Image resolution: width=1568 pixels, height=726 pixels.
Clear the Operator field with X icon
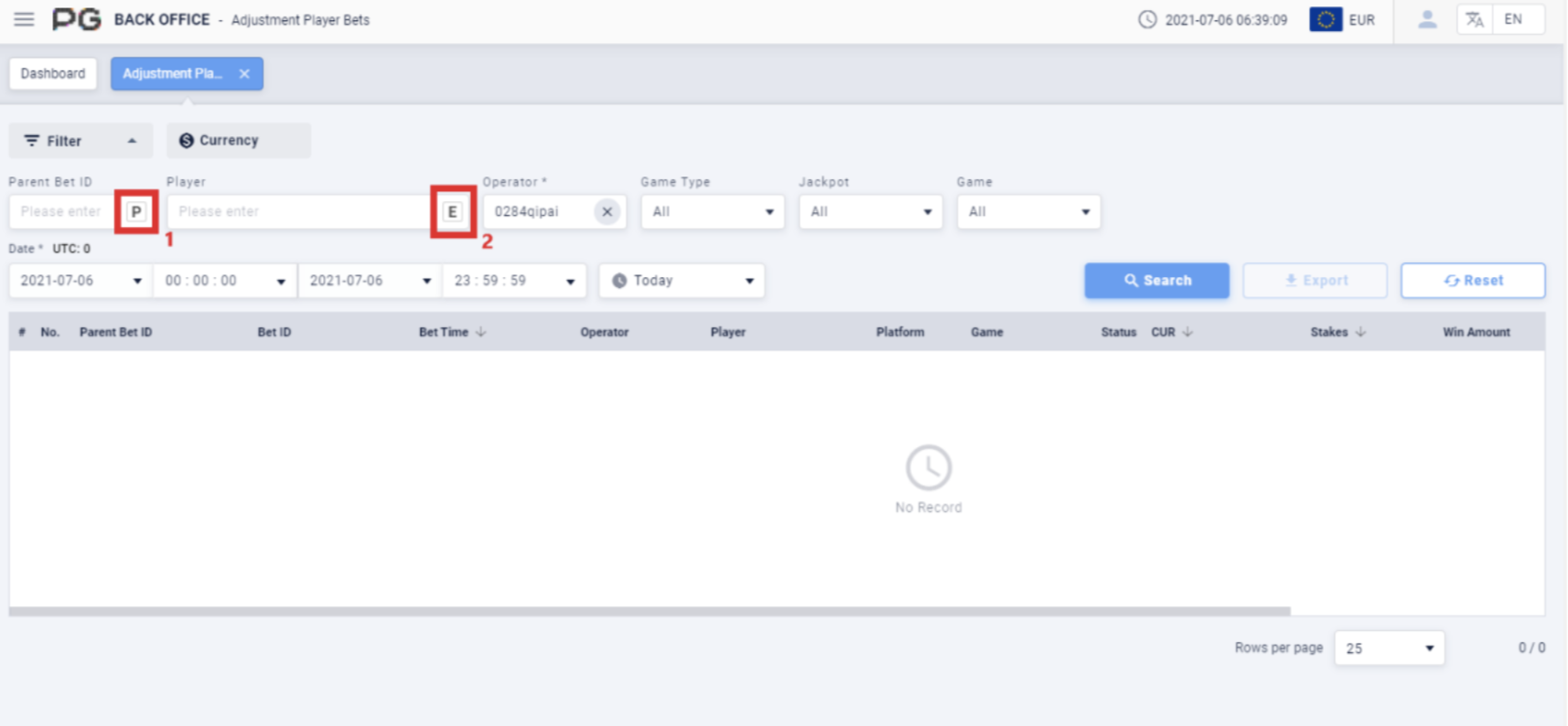[x=607, y=211]
